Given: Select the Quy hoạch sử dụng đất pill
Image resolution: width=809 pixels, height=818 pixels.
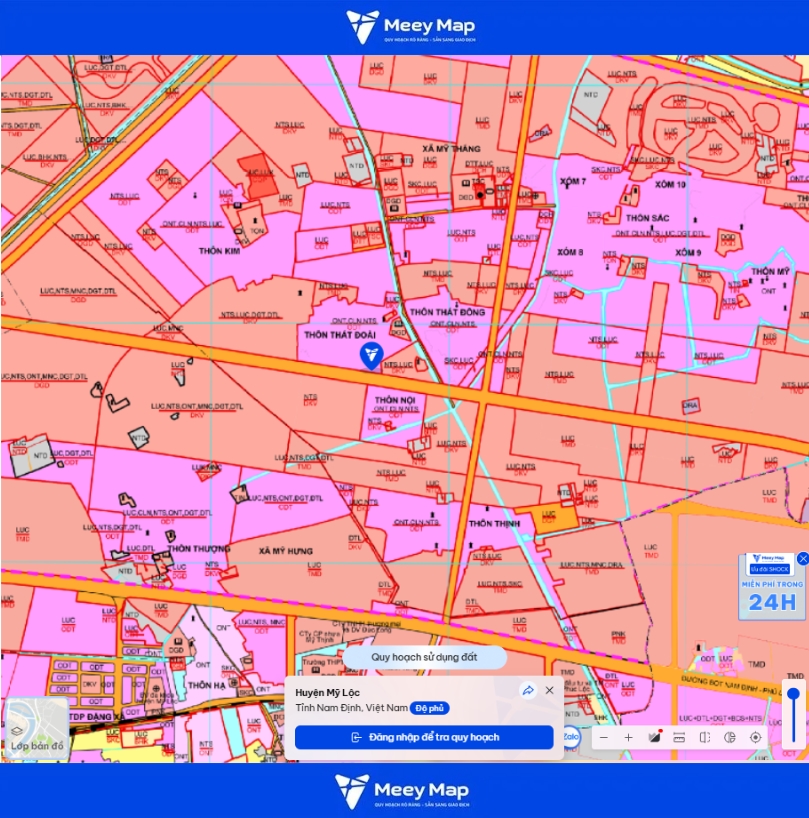Looking at the screenshot, I should (425, 657).
